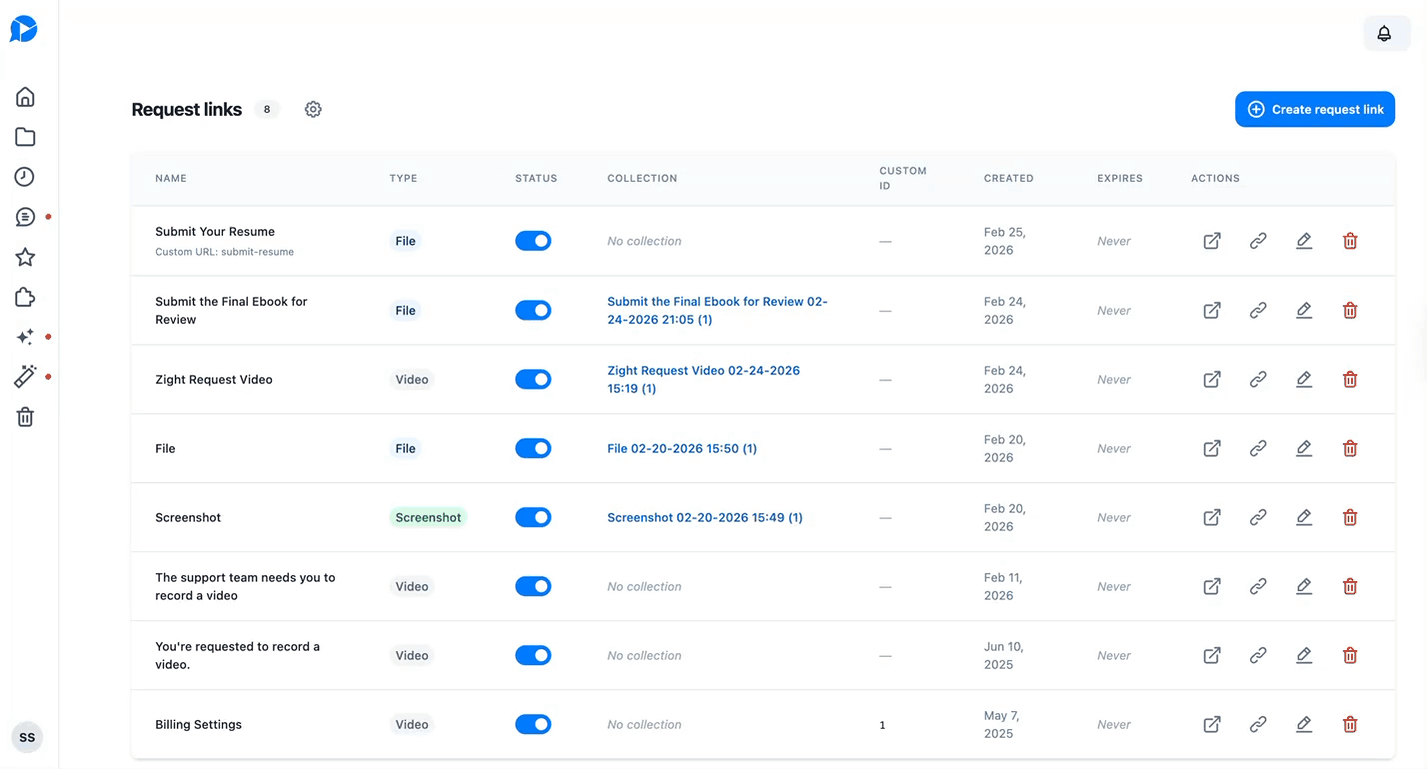Click the NAME column header
The height and width of the screenshot is (769, 1427).
[171, 178]
